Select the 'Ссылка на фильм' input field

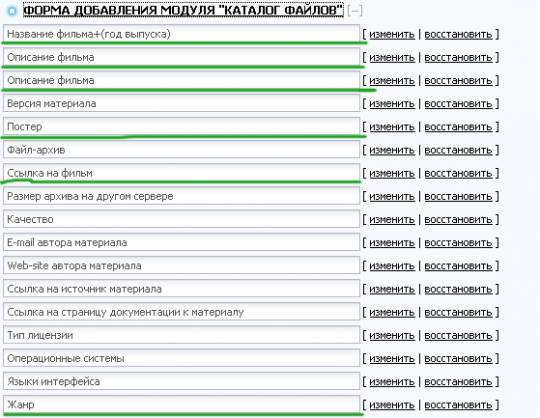[x=181, y=173]
